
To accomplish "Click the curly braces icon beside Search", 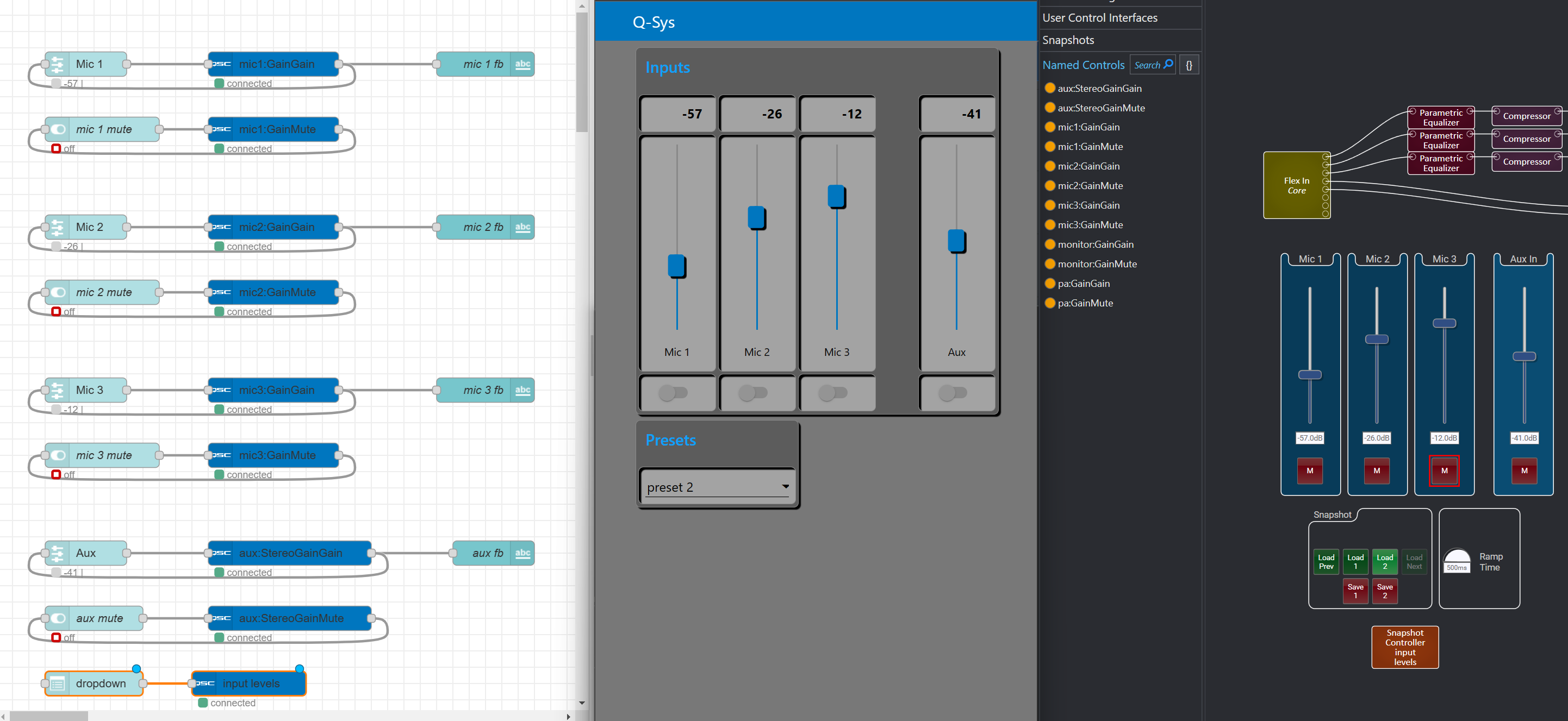I will tap(1189, 65).
